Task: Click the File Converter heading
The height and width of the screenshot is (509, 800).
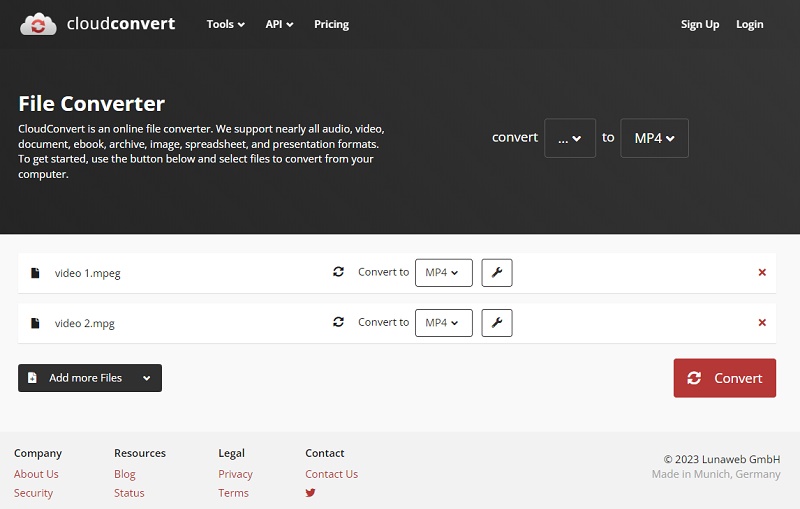Action: 92,104
